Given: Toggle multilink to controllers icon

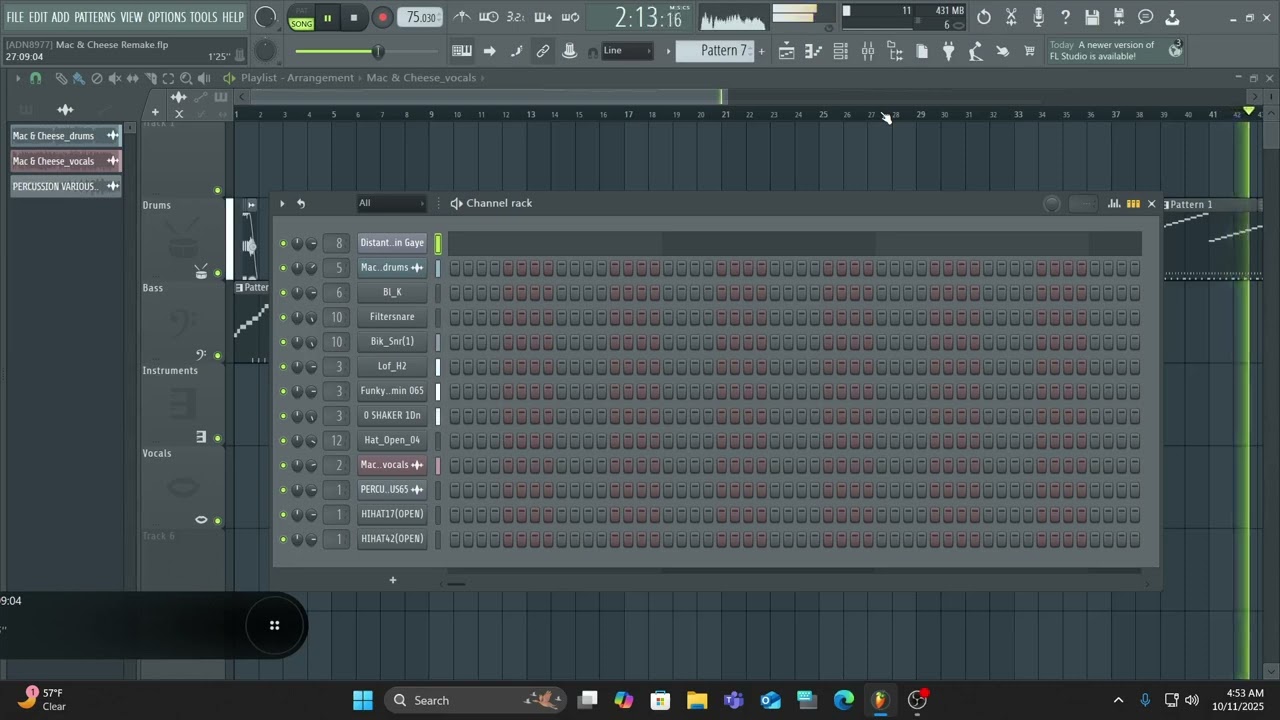Looking at the screenshot, I should pyautogui.click(x=543, y=51).
